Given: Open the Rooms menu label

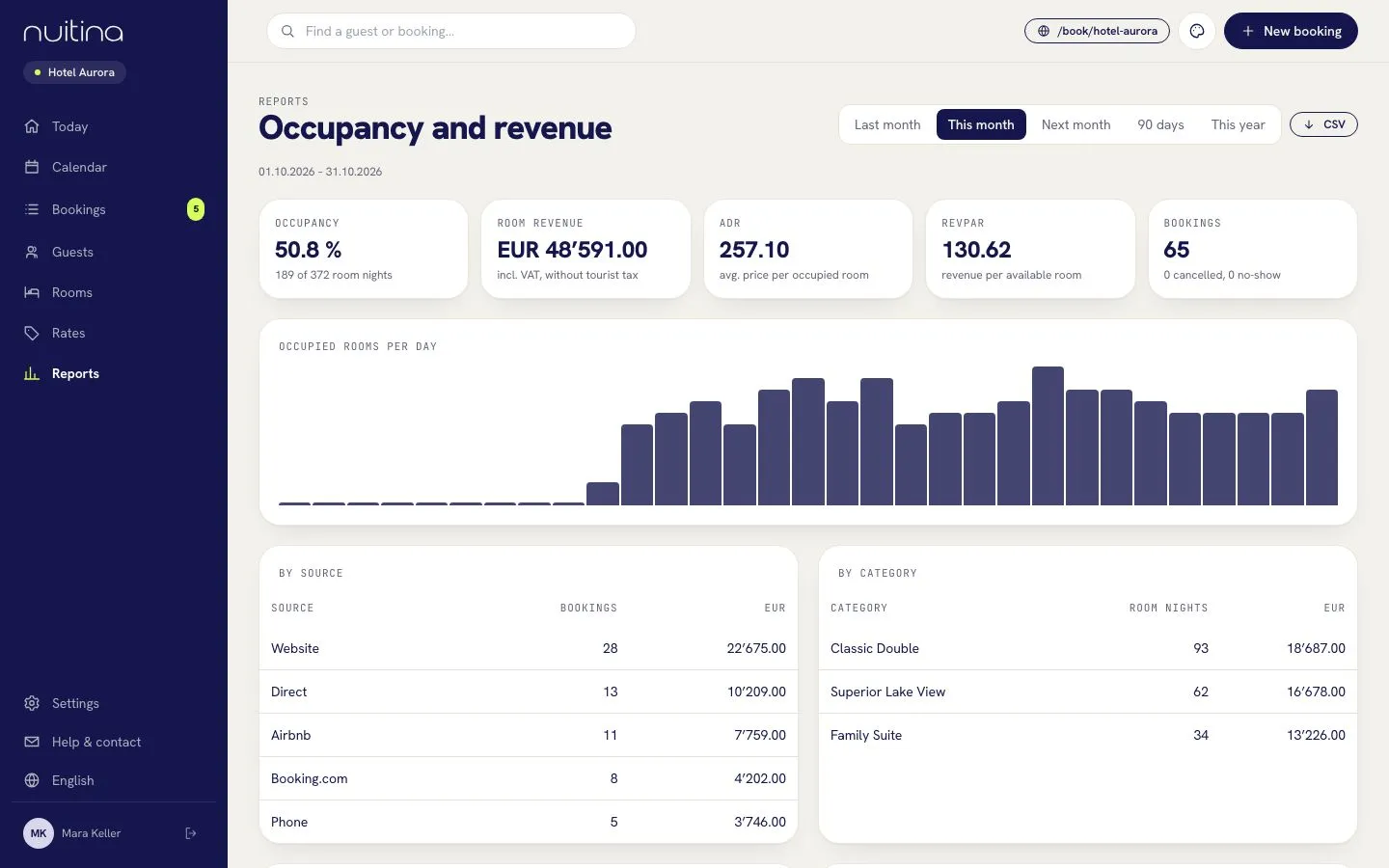Looking at the screenshot, I should 72,292.
